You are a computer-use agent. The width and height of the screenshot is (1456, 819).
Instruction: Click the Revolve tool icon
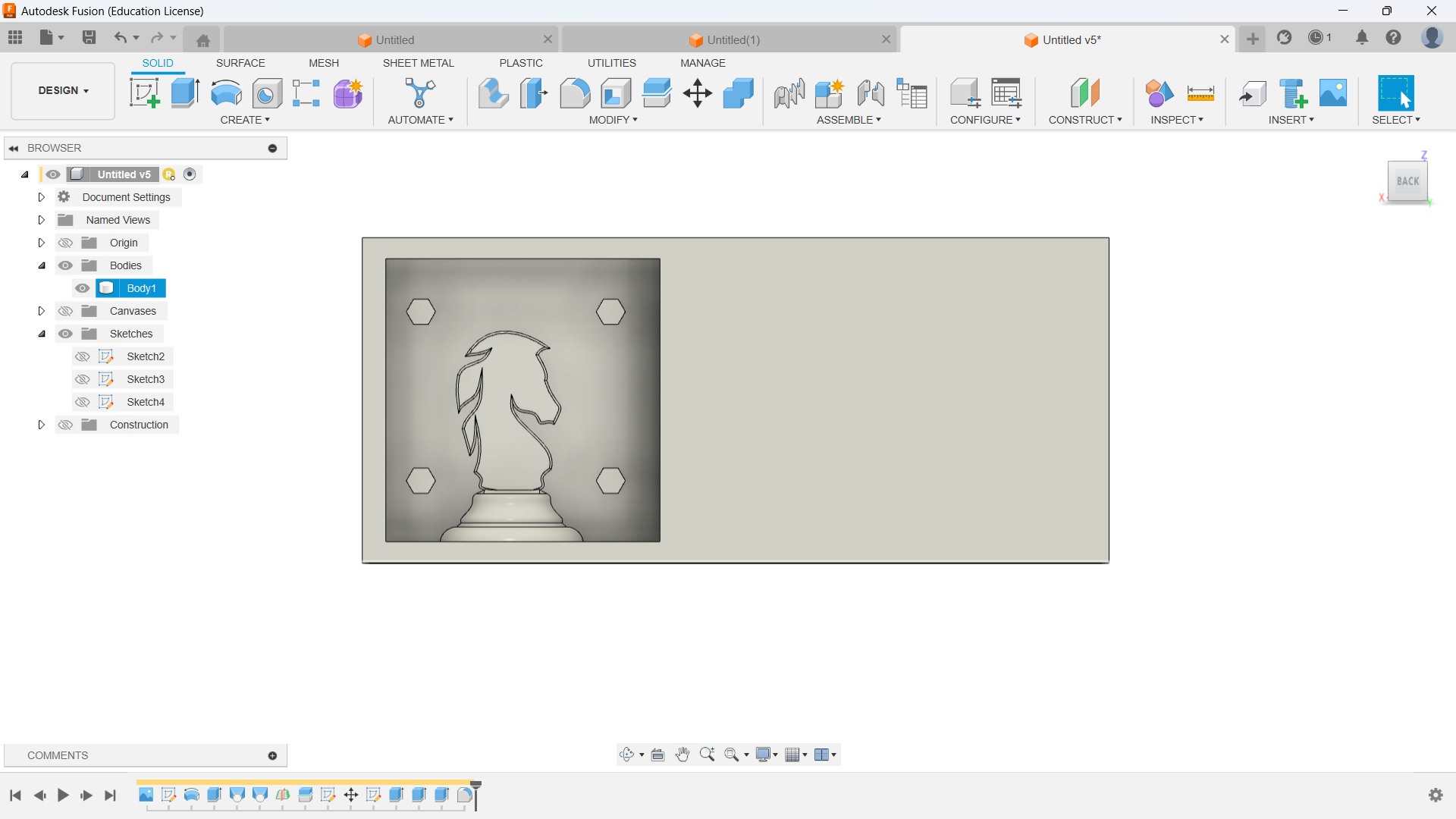[226, 93]
